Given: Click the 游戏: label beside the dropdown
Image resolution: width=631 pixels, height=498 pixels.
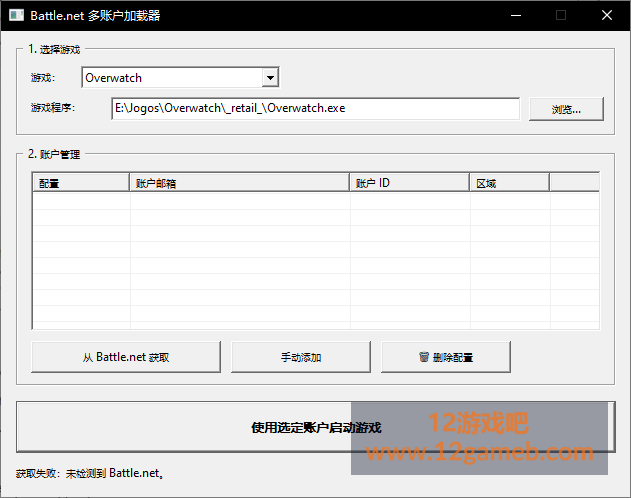Looking at the screenshot, I should 43,77.
